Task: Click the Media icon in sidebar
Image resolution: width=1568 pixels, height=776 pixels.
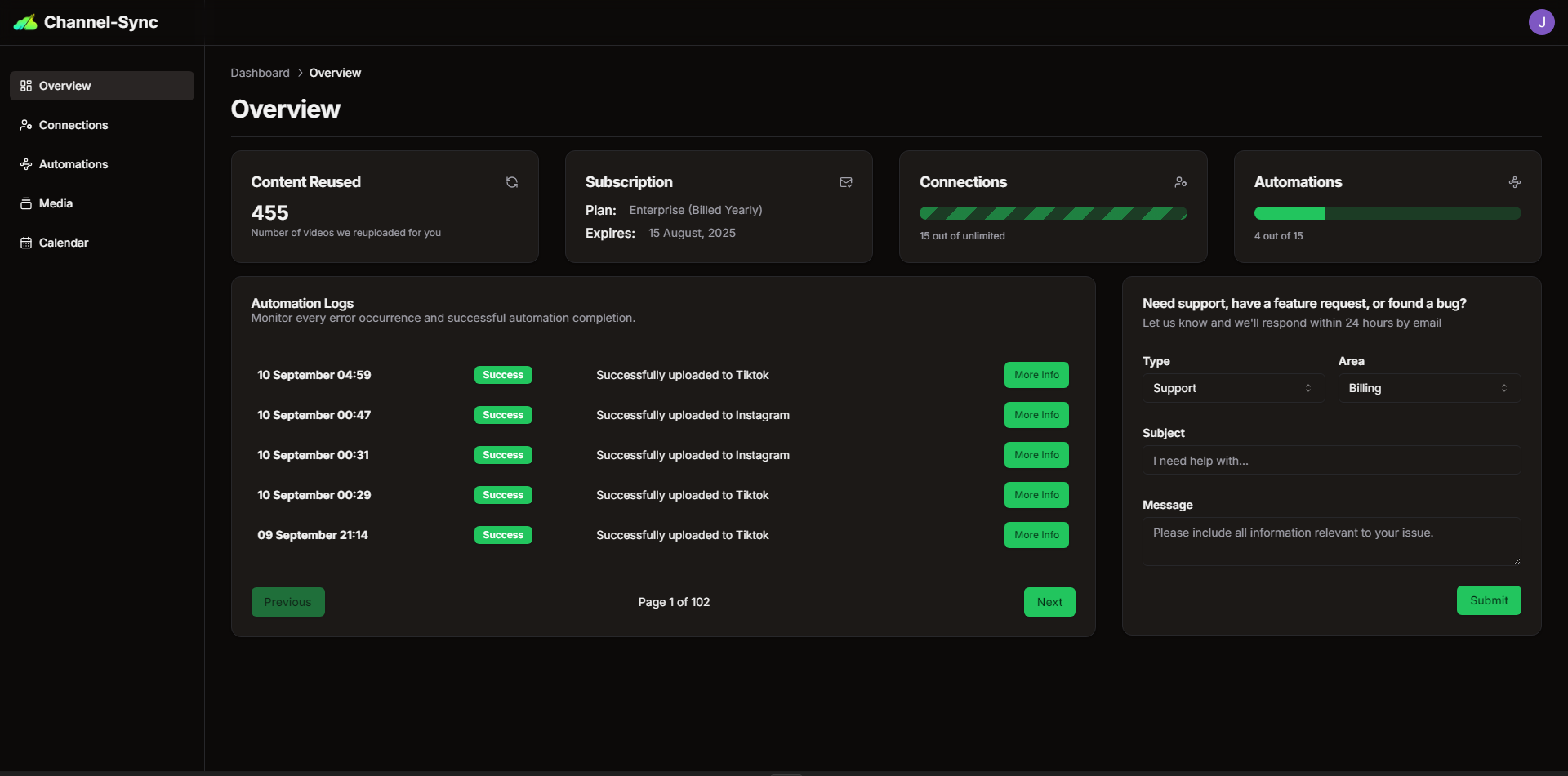Action: [26, 203]
